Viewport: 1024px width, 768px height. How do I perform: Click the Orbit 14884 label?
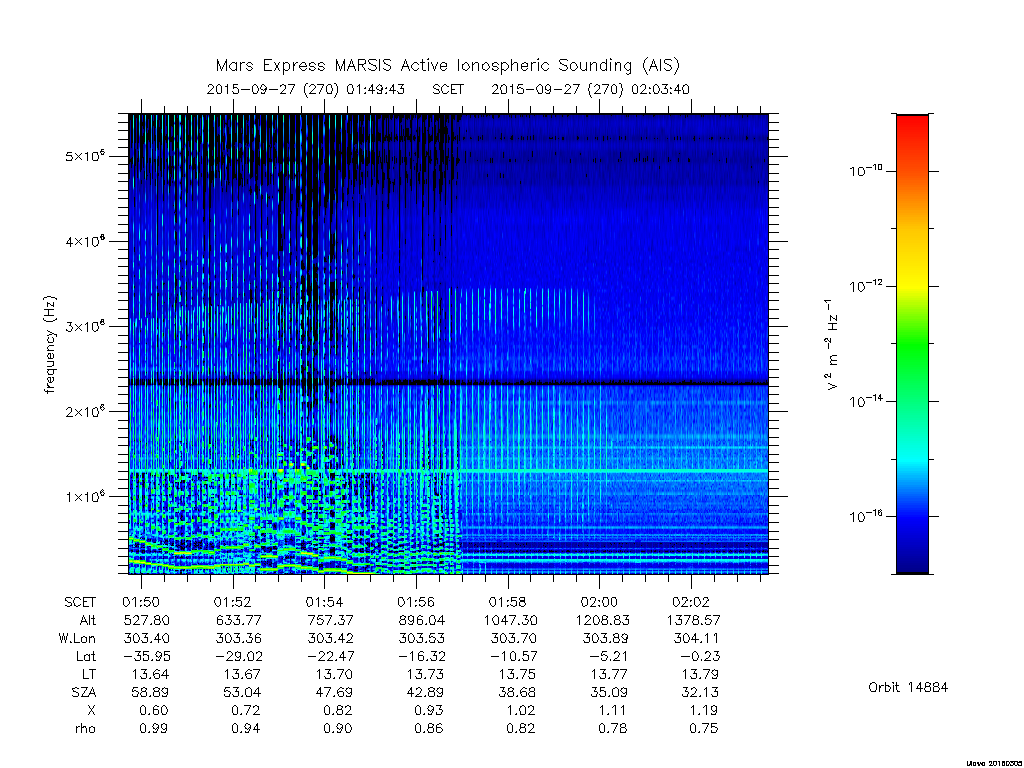tap(908, 687)
